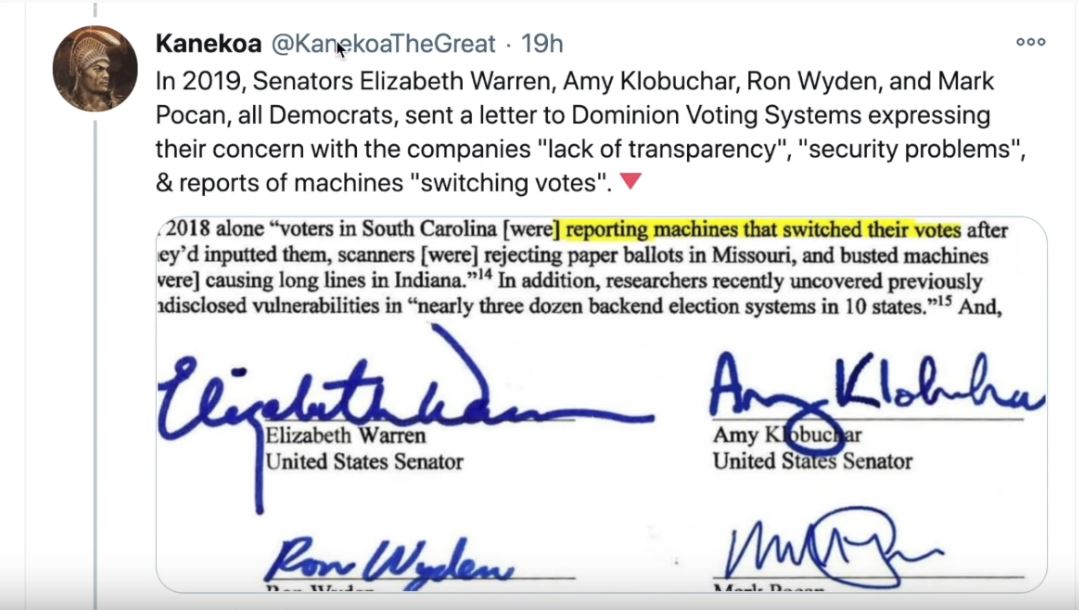
Task: Click Kanekoa's round profile avatar
Action: pyautogui.click(x=95, y=69)
